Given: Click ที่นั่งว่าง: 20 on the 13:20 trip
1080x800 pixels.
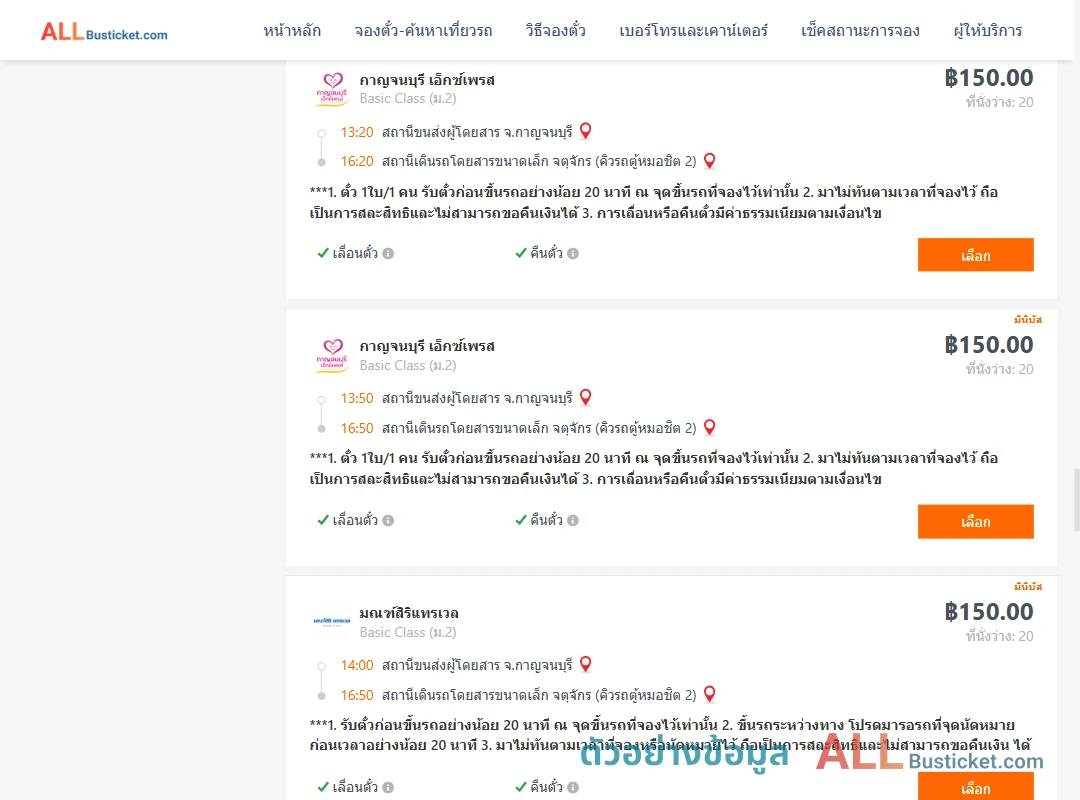Looking at the screenshot, I should click(x=999, y=102).
